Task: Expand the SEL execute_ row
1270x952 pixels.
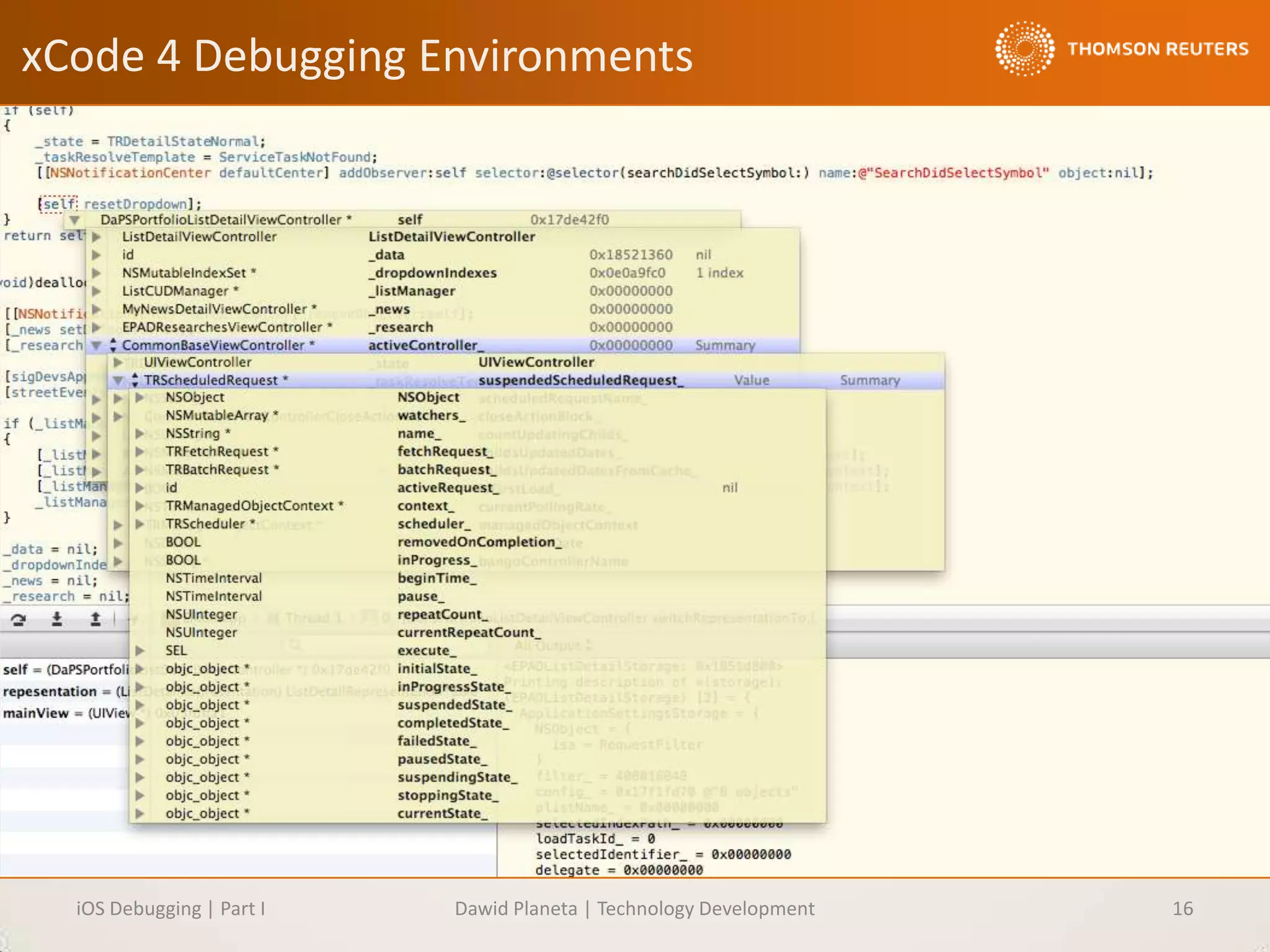Action: [x=140, y=650]
